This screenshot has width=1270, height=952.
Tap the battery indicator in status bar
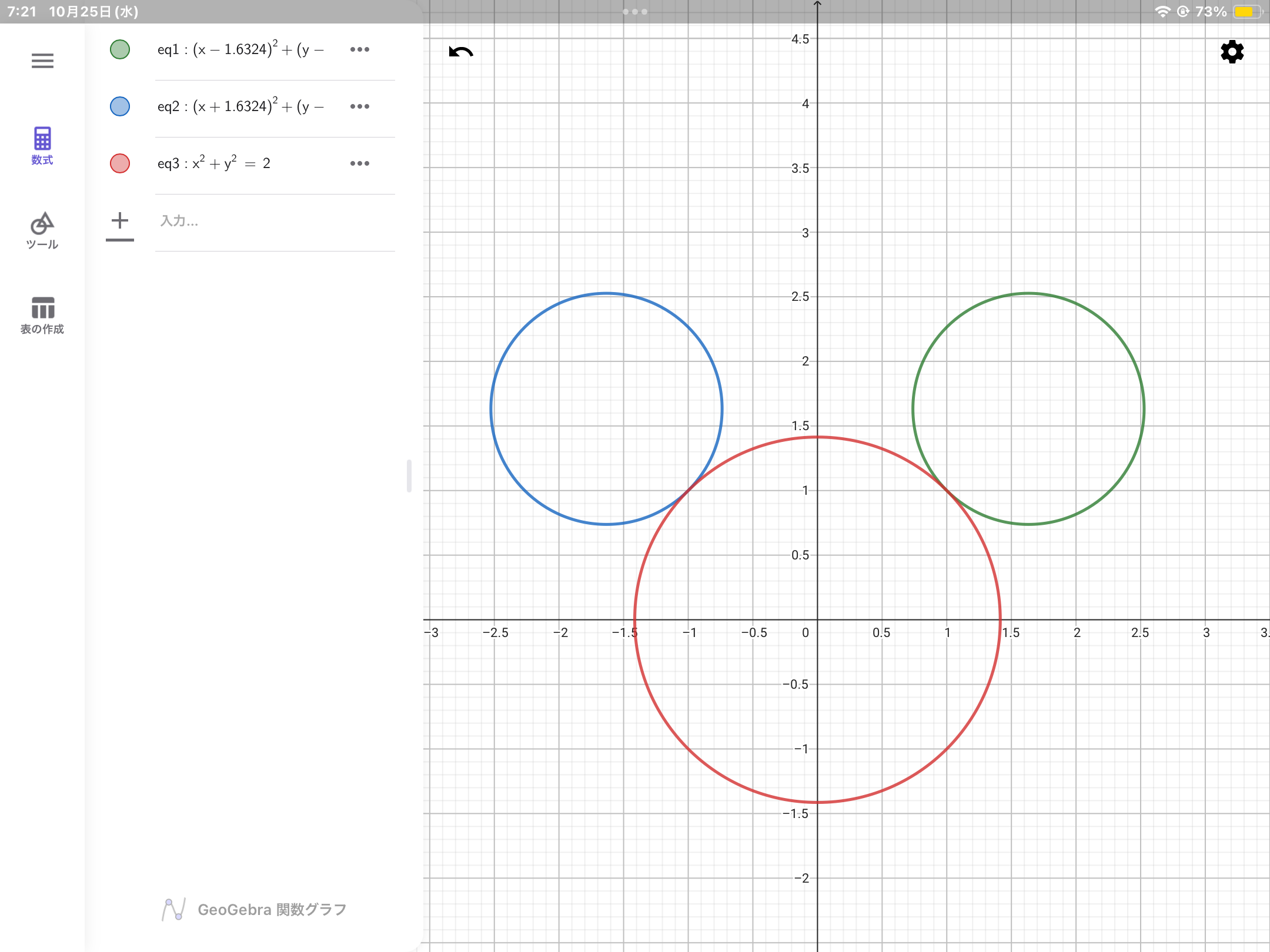click(1246, 12)
